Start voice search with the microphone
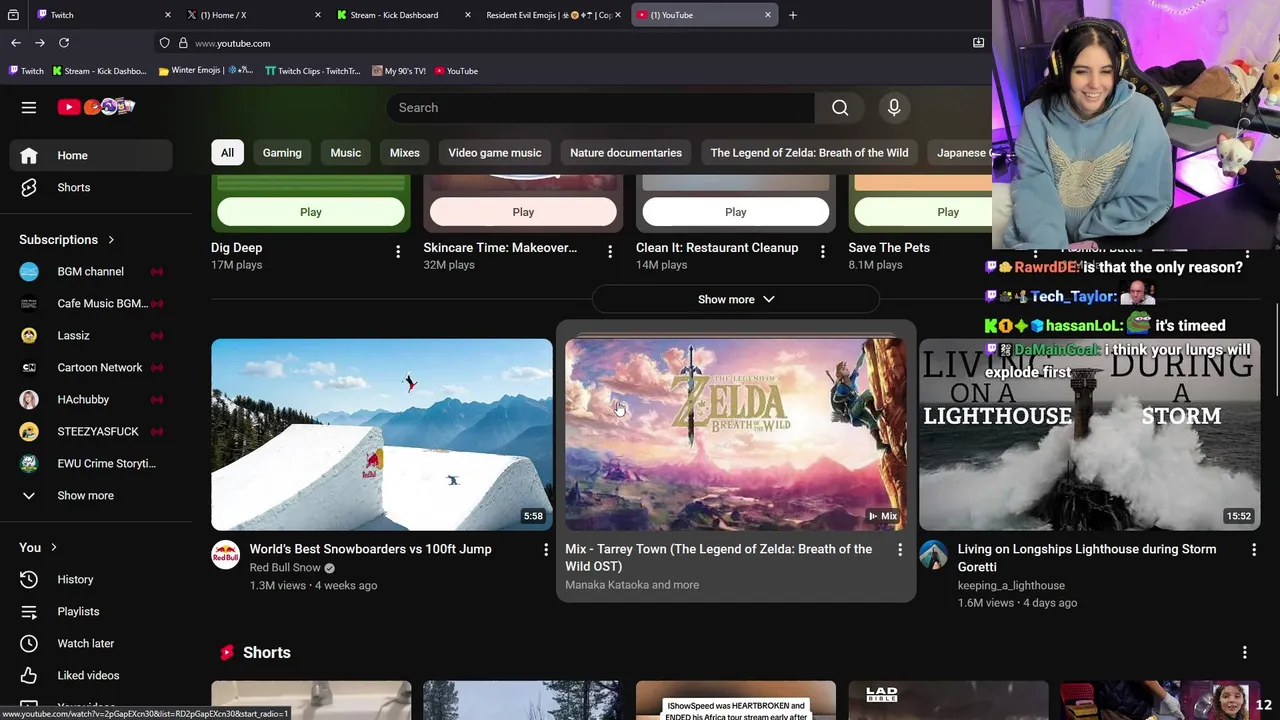The width and height of the screenshot is (1280, 720). [894, 107]
